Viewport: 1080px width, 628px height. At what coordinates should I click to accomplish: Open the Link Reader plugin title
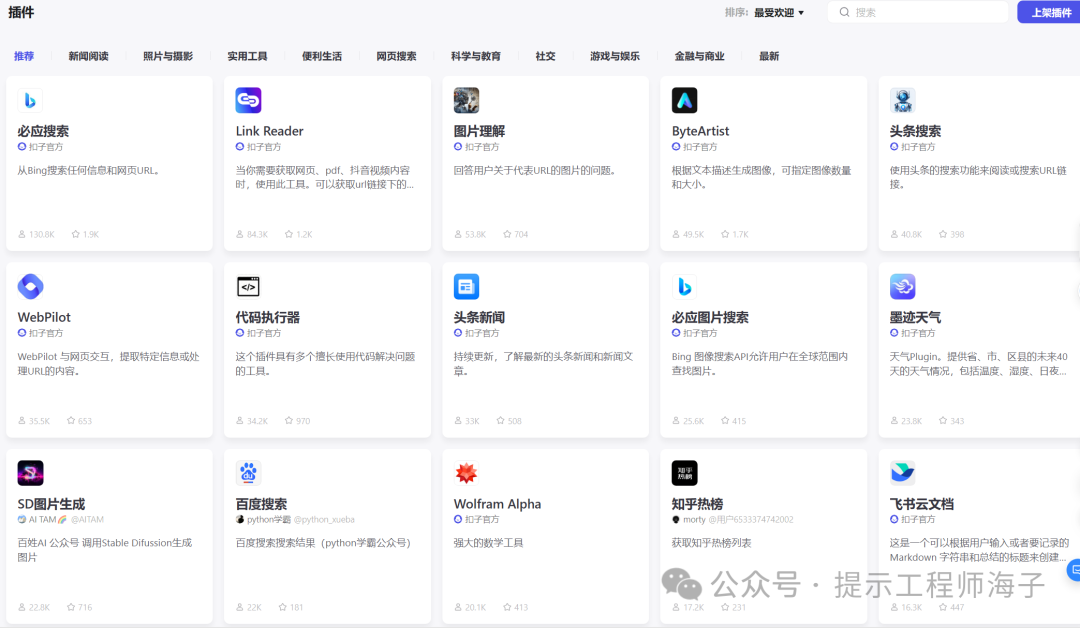(x=269, y=131)
